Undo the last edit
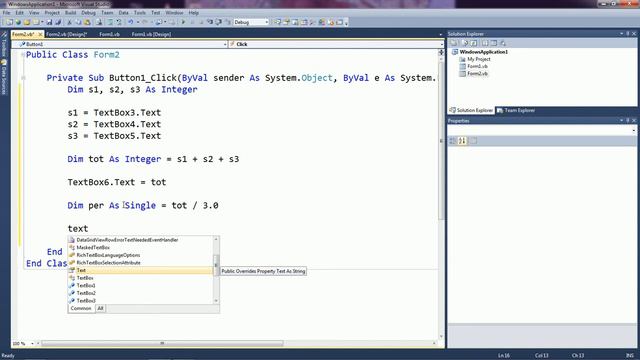The width and height of the screenshot is (640, 360). [130, 22]
